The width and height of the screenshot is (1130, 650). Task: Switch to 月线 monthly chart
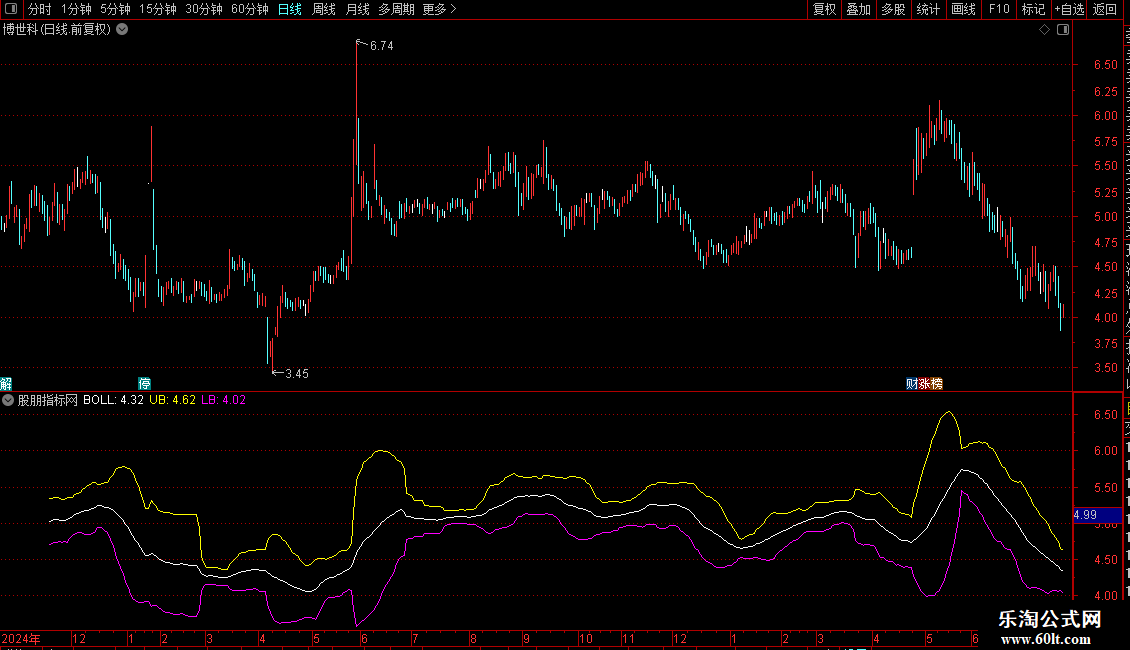[357, 9]
